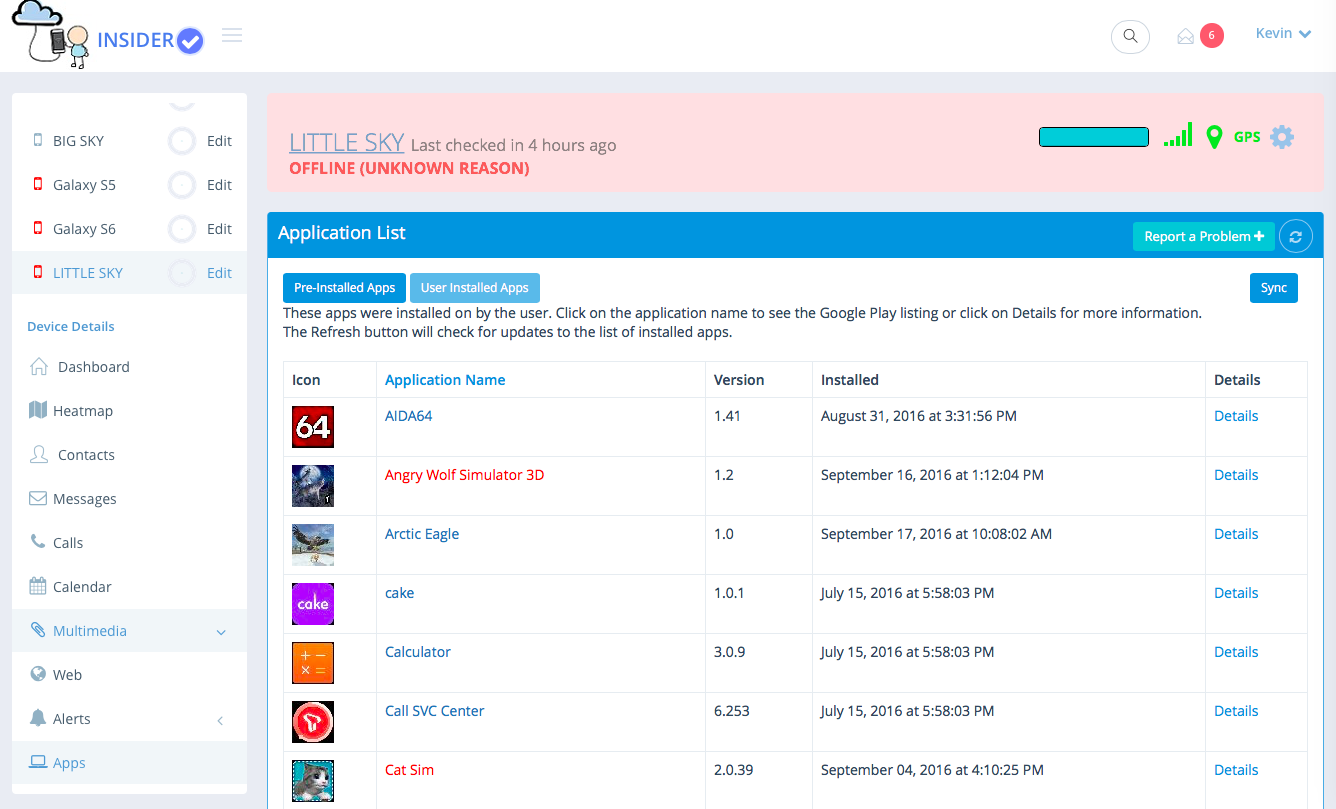Sort by Application Name column header
This screenshot has height=809, width=1336.
[x=445, y=380]
